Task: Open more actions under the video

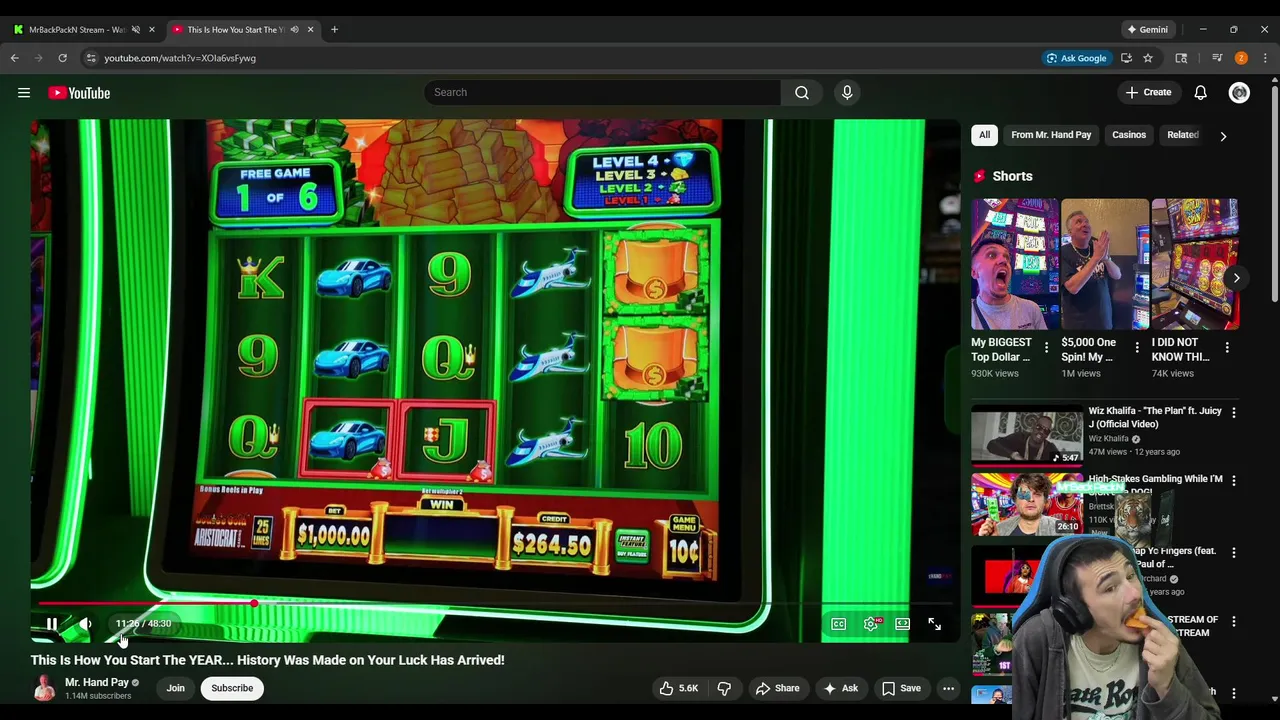Action: [x=948, y=688]
